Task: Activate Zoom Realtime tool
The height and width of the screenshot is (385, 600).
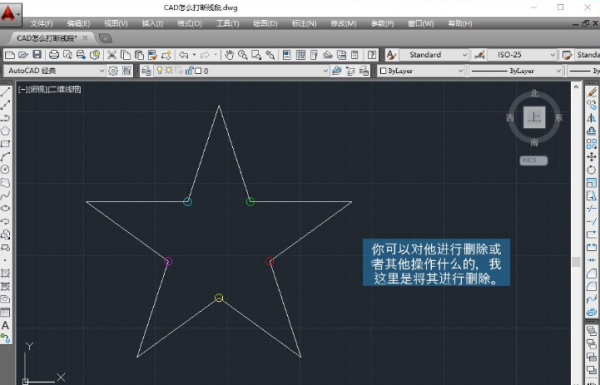Action: tap(243, 55)
